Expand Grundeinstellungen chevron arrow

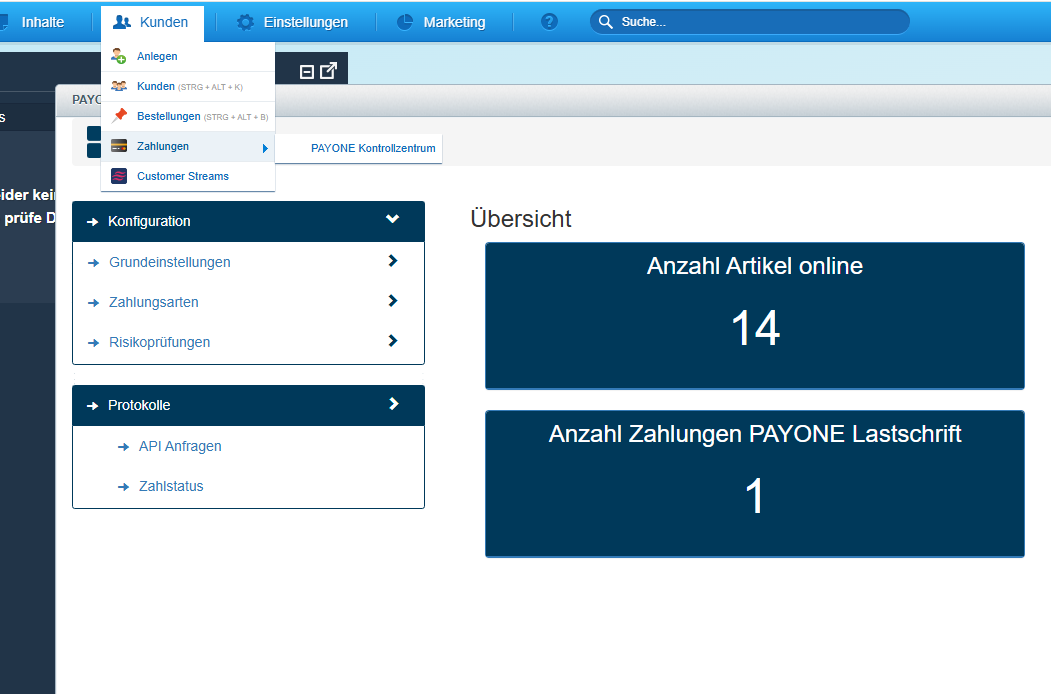393,261
